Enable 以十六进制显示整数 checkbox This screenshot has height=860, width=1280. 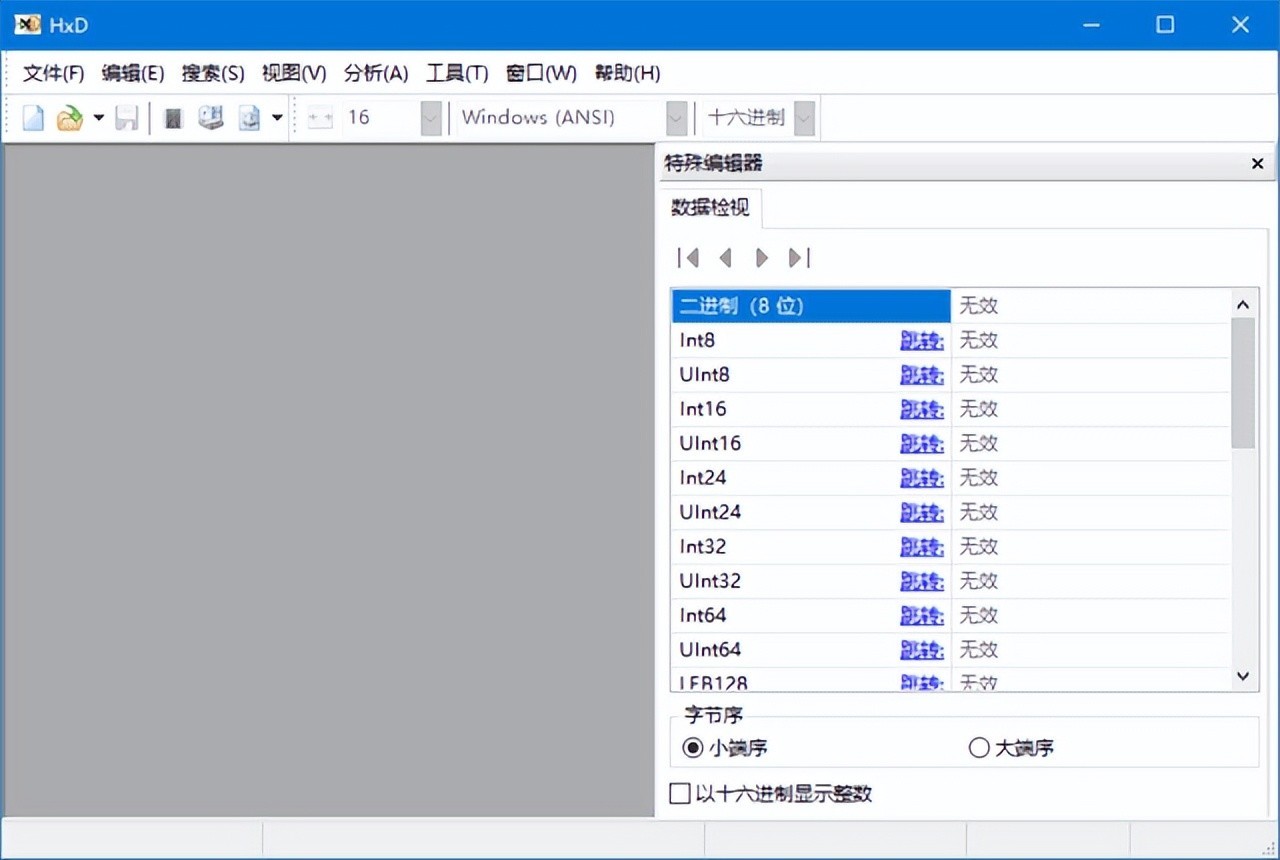click(680, 793)
